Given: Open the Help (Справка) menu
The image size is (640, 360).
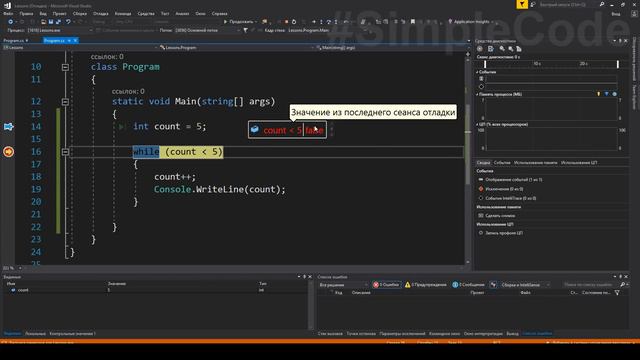Looking at the screenshot, I should pyautogui.click(x=220, y=14).
